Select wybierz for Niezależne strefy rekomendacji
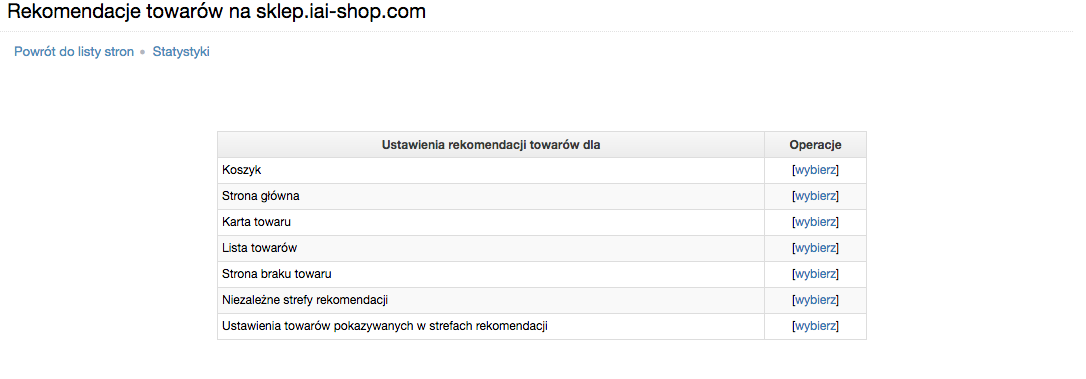Screen dimensions: 1086x379 point(815,300)
